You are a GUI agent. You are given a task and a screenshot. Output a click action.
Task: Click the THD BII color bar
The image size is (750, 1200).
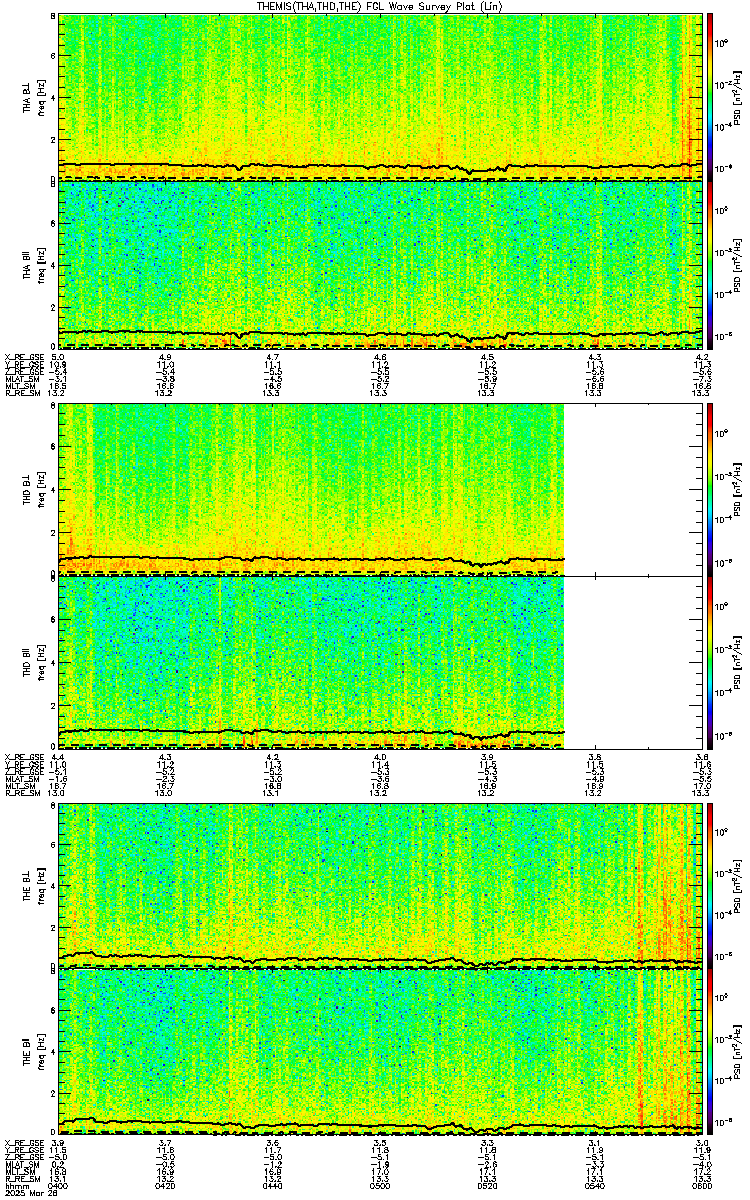(711, 661)
